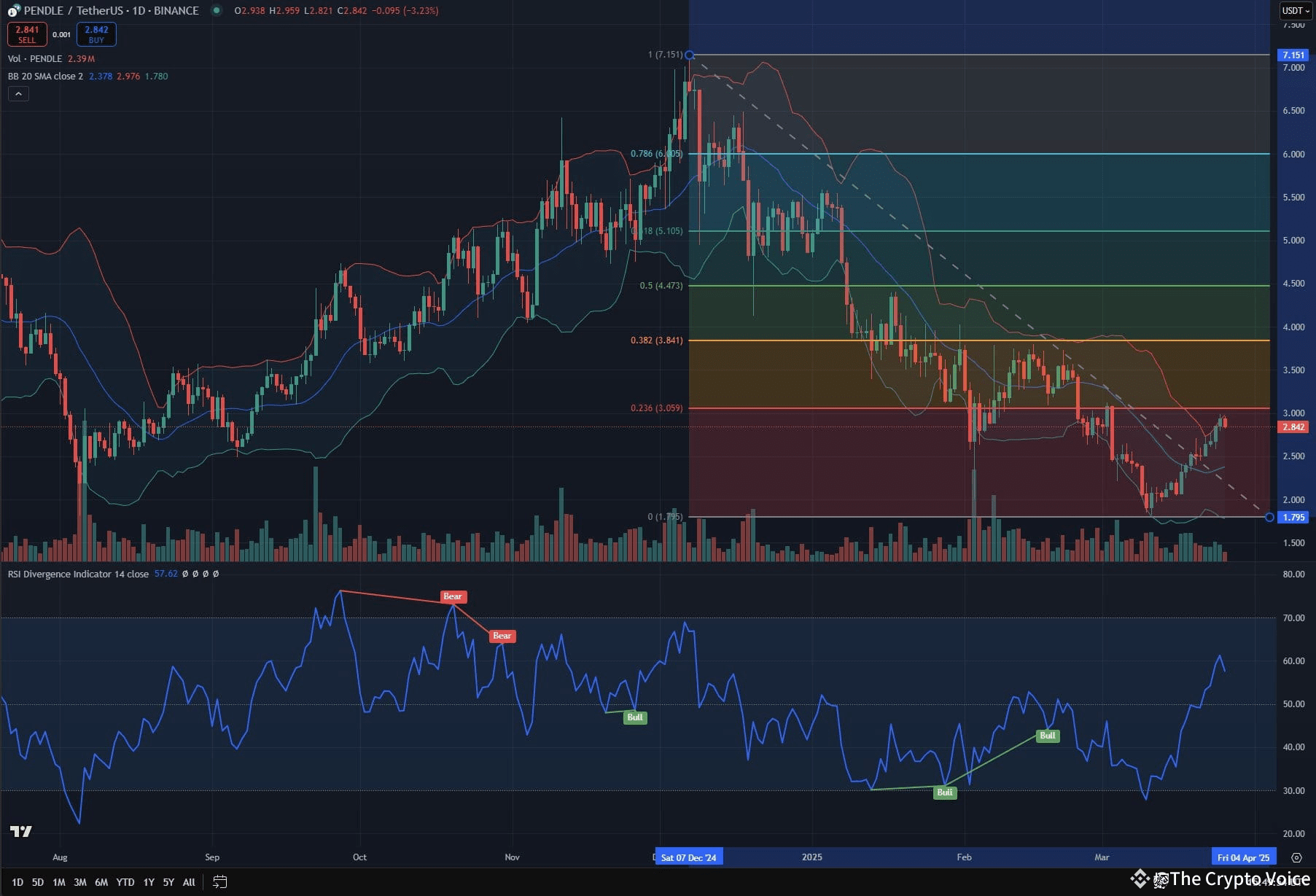Image resolution: width=1316 pixels, height=896 pixels.
Task: Click the 0.5 (4.473) Fibonacci level label
Action: [x=661, y=286]
